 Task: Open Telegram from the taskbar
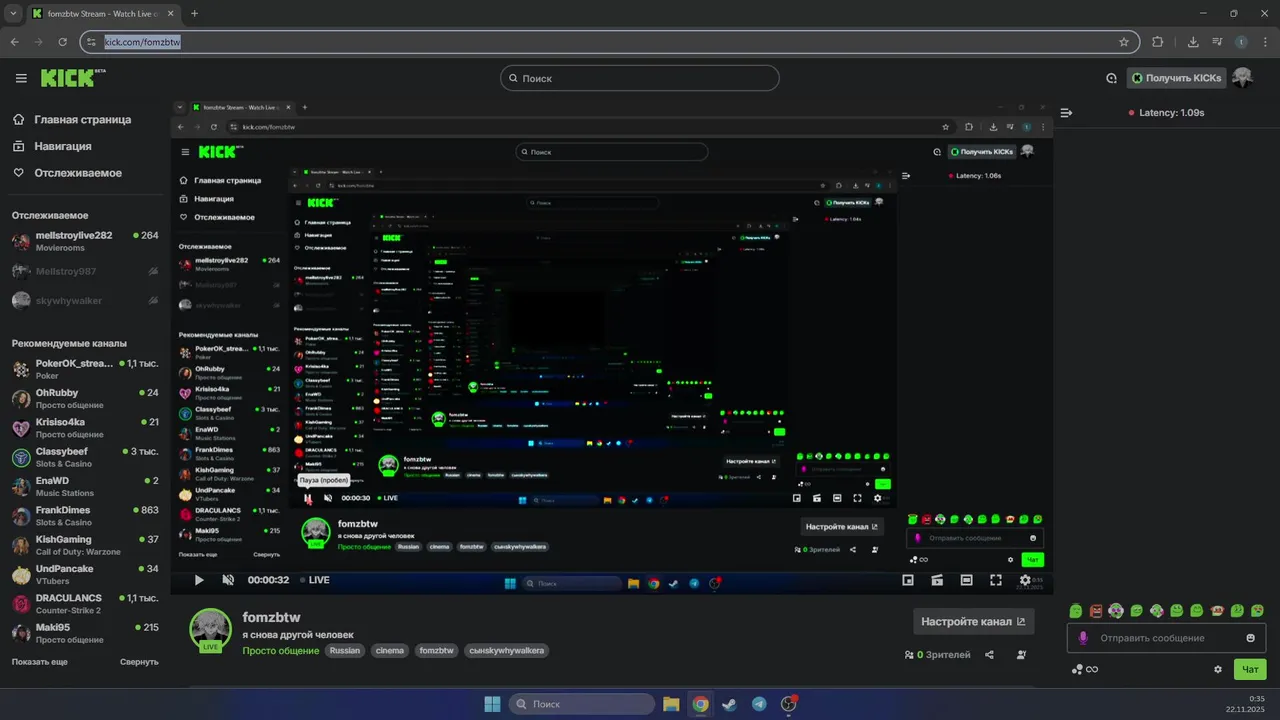pos(759,704)
